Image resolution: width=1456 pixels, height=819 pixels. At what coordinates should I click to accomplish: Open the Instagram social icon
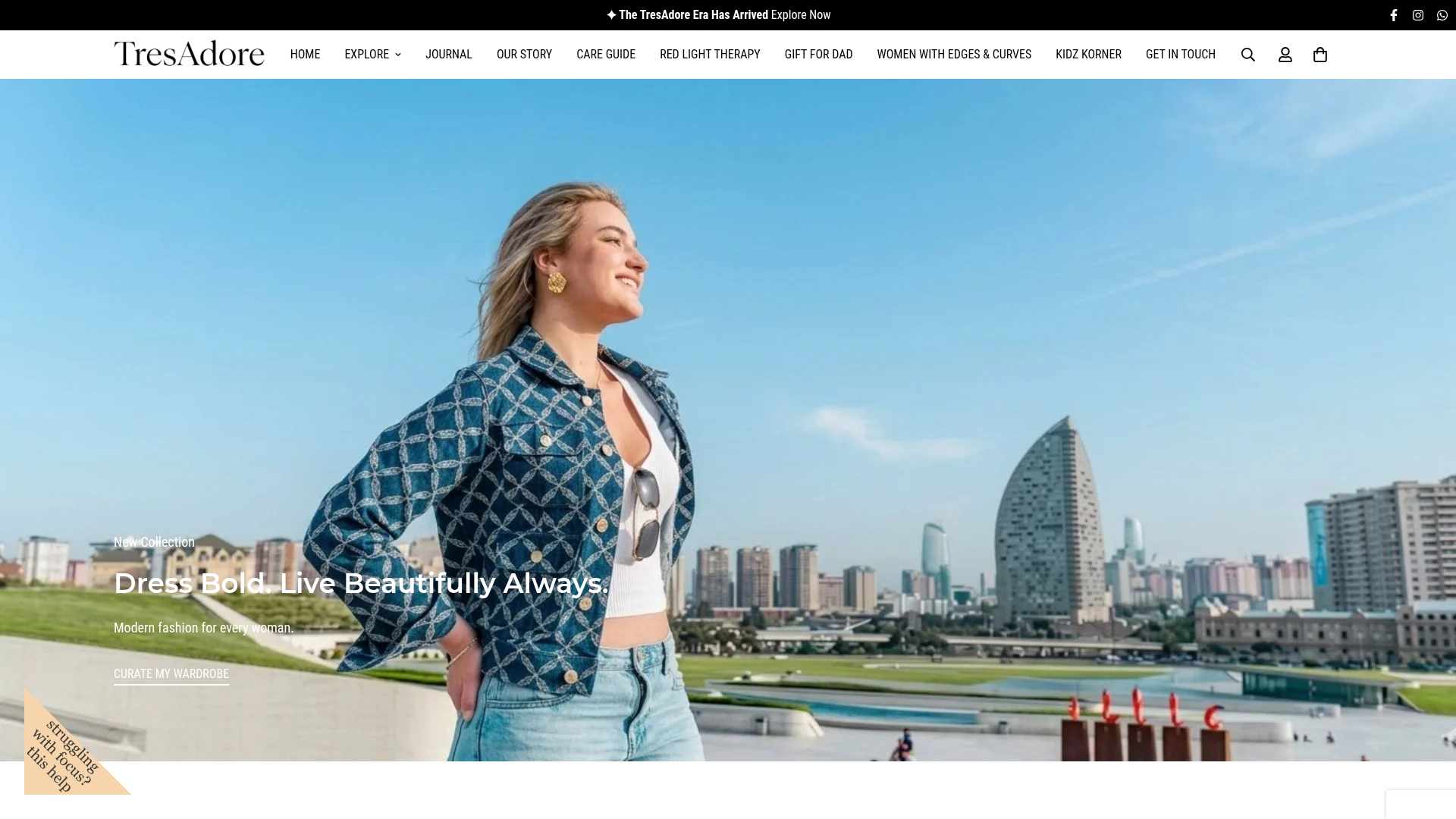1418,15
